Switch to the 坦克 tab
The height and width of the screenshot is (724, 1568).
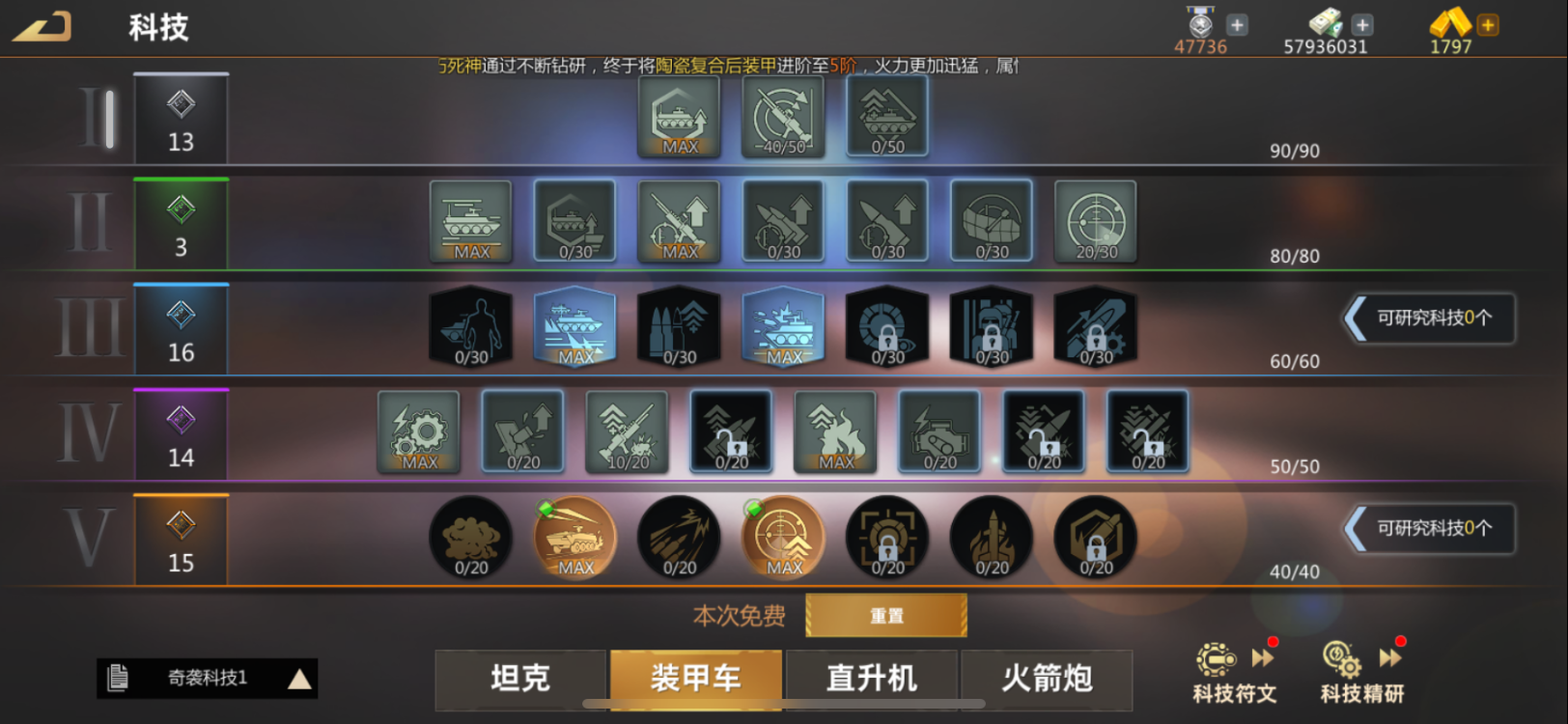520,679
